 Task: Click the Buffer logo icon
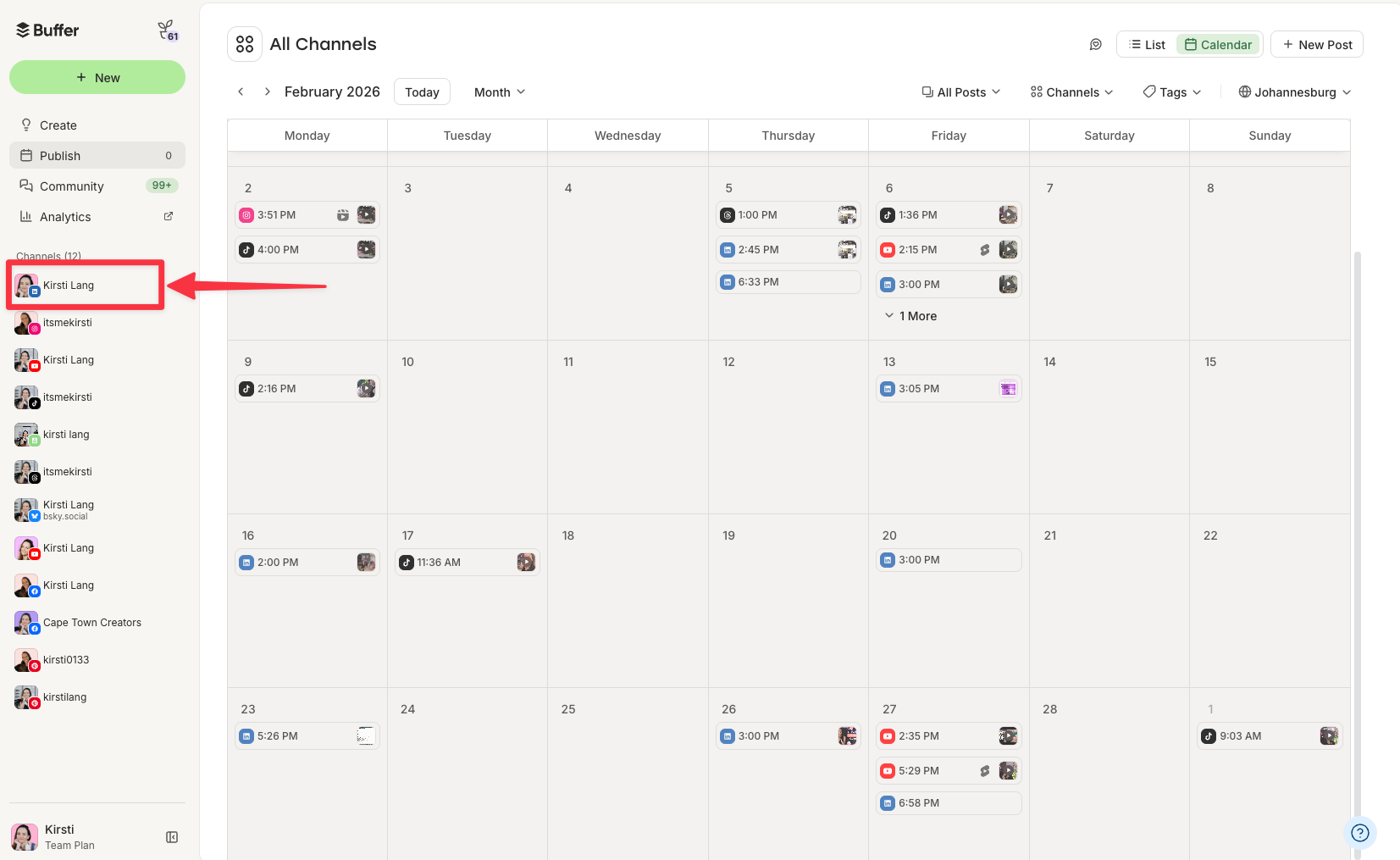[x=22, y=29]
